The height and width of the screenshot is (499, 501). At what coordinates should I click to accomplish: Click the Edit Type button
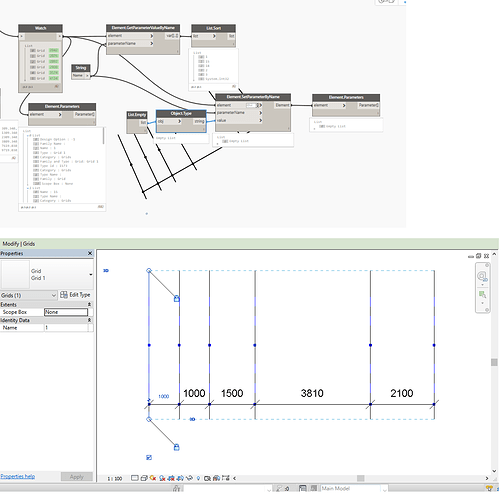[x=75, y=295]
